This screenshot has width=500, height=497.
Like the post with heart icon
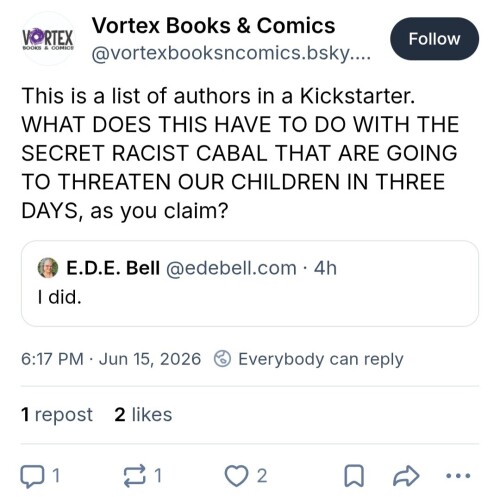[236, 476]
